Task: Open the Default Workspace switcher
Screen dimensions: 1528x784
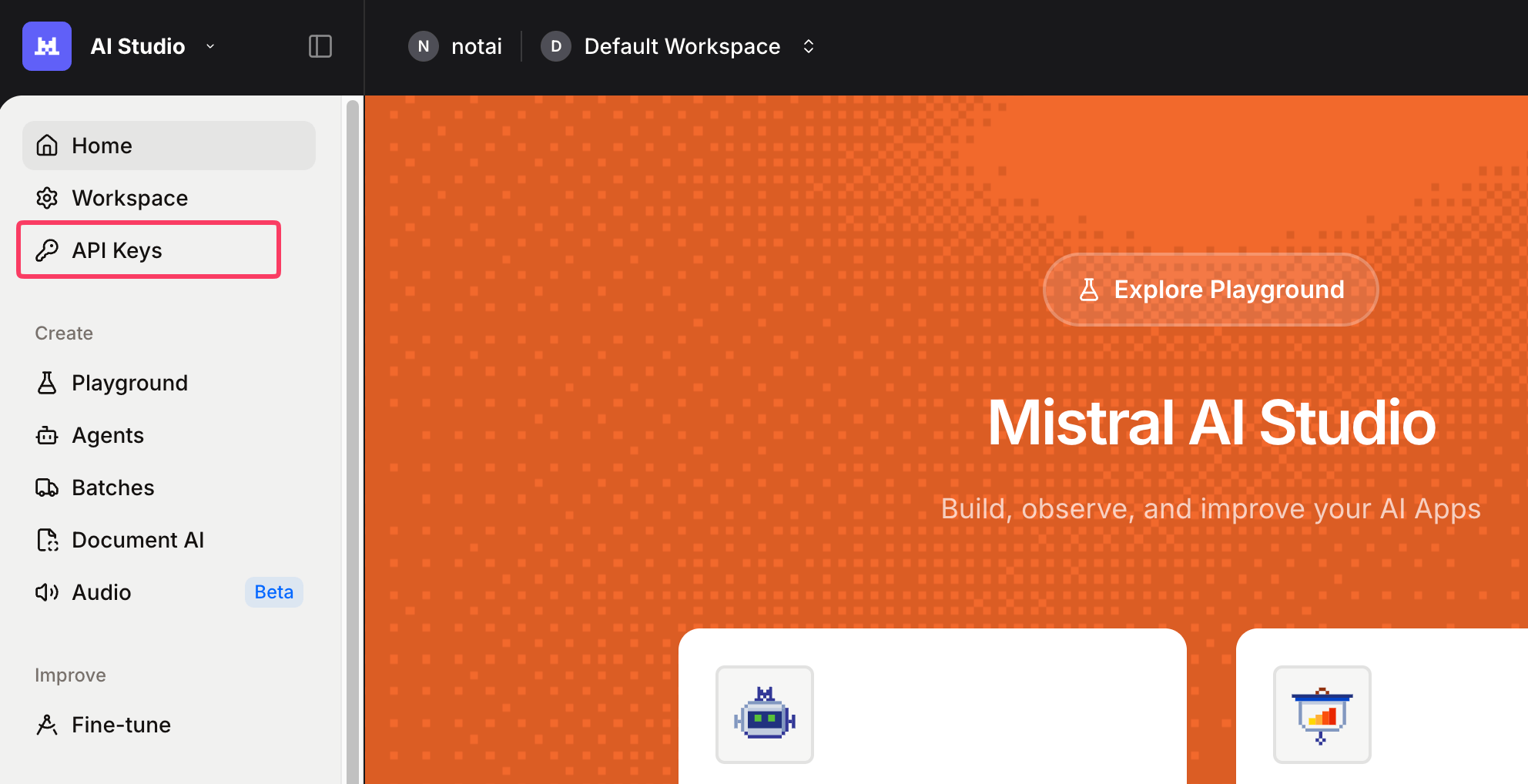Action: point(682,46)
